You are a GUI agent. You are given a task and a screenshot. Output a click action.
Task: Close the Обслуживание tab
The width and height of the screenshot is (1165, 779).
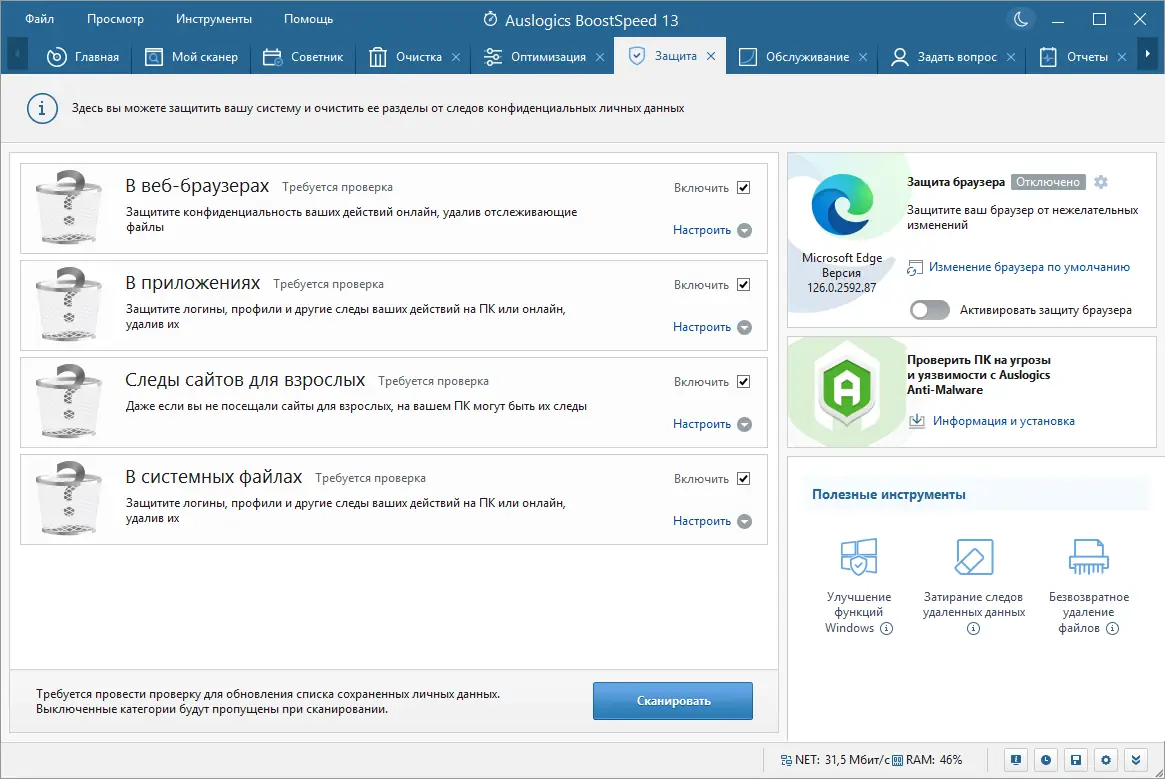863,57
